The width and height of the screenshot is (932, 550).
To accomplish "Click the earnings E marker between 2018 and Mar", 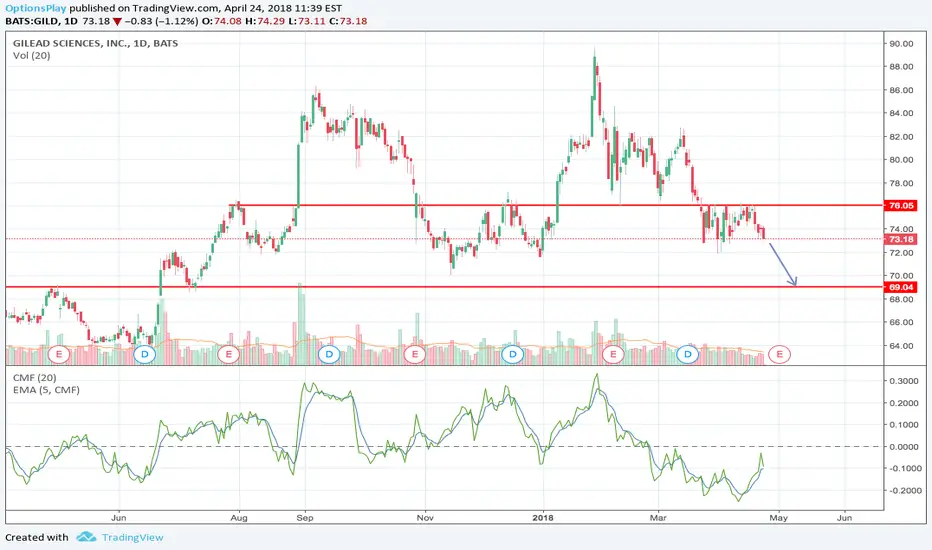I will (x=613, y=354).
